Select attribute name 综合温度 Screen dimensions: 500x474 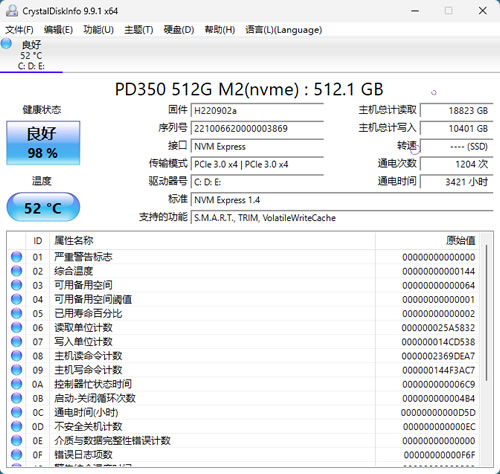(74, 271)
